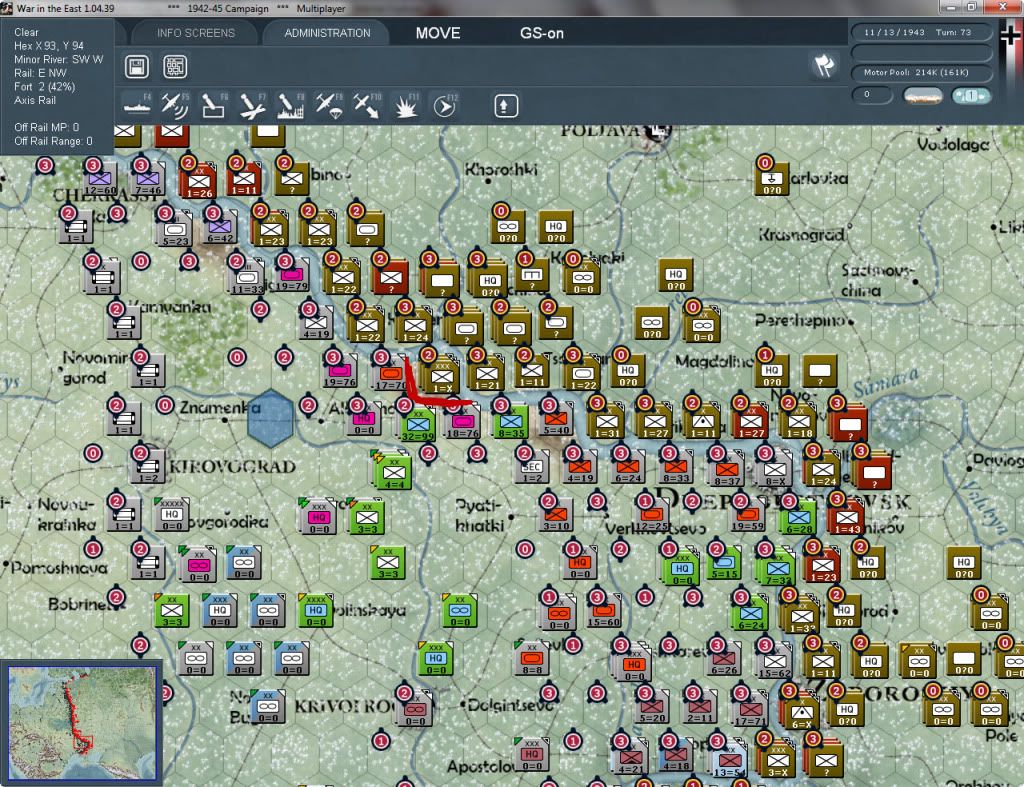Select the green unit labeled 8=35
1024x787 pixels.
point(511,421)
